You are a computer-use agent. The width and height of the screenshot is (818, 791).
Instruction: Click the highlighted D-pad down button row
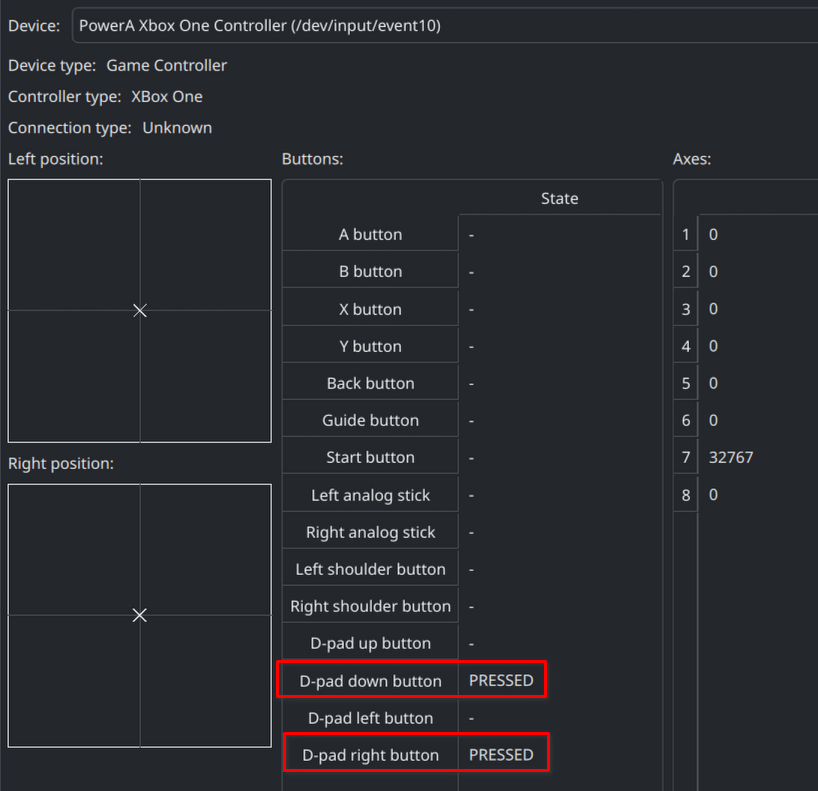pos(370,680)
